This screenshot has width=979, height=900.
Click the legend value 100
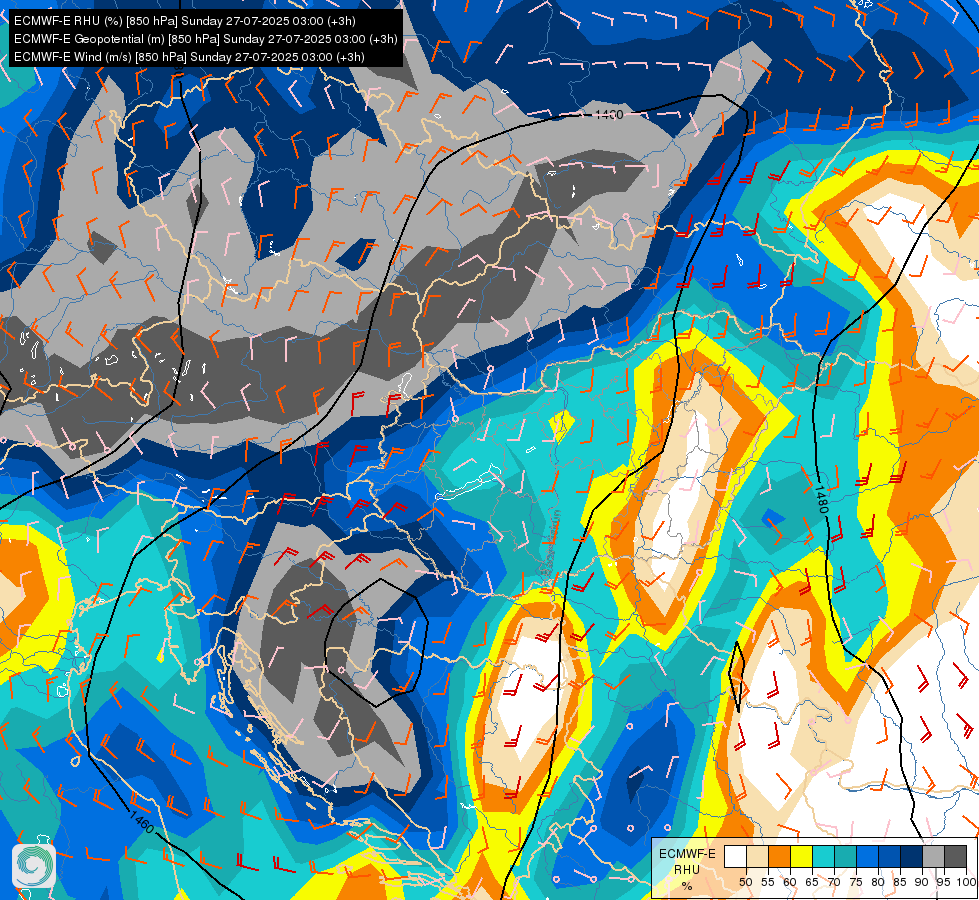966,882
